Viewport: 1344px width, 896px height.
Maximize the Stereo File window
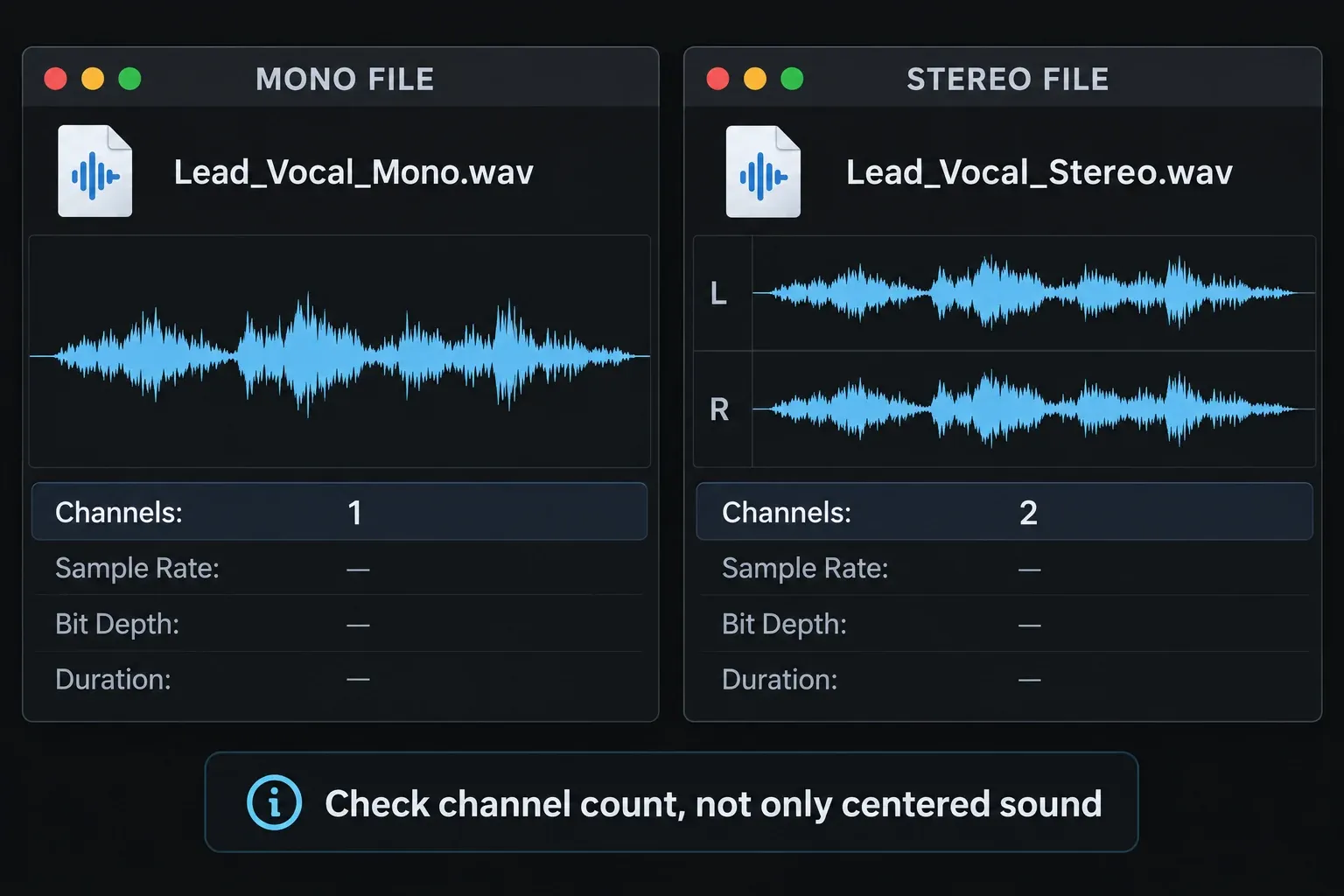[x=792, y=79]
